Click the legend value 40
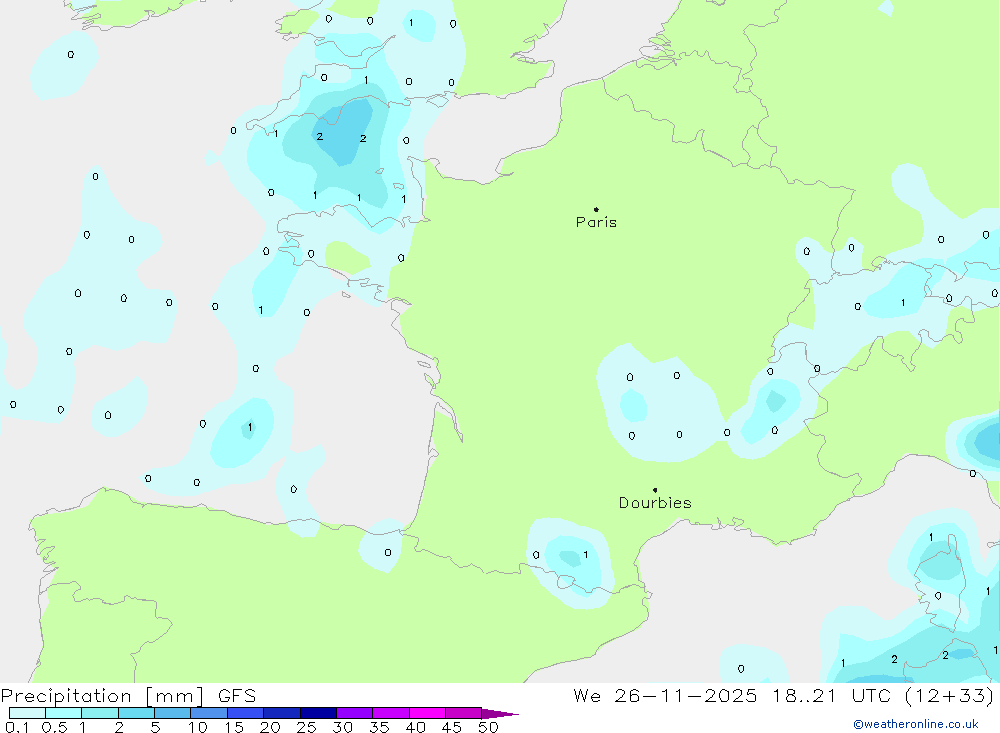This screenshot has width=1000, height=733. [416, 727]
